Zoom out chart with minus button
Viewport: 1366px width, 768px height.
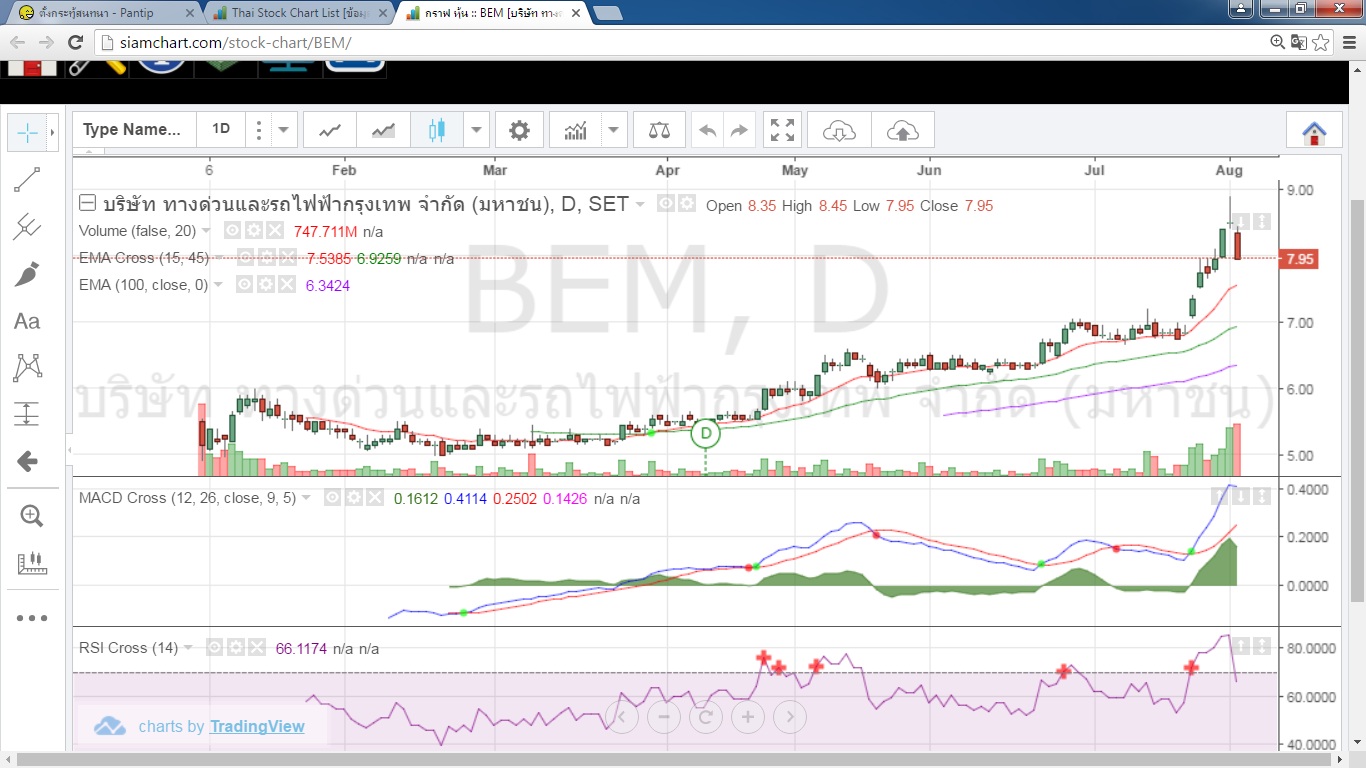[x=663, y=716]
